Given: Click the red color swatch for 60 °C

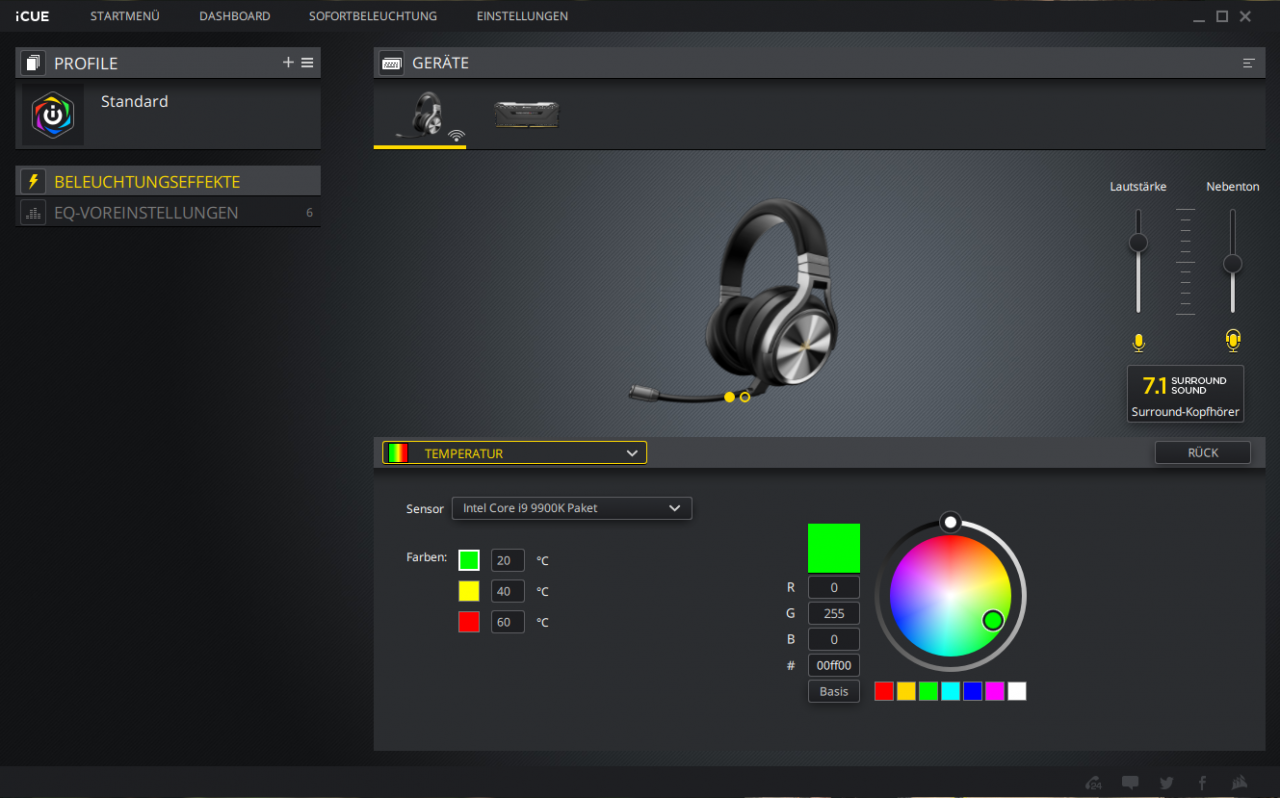Looking at the screenshot, I should 469,622.
